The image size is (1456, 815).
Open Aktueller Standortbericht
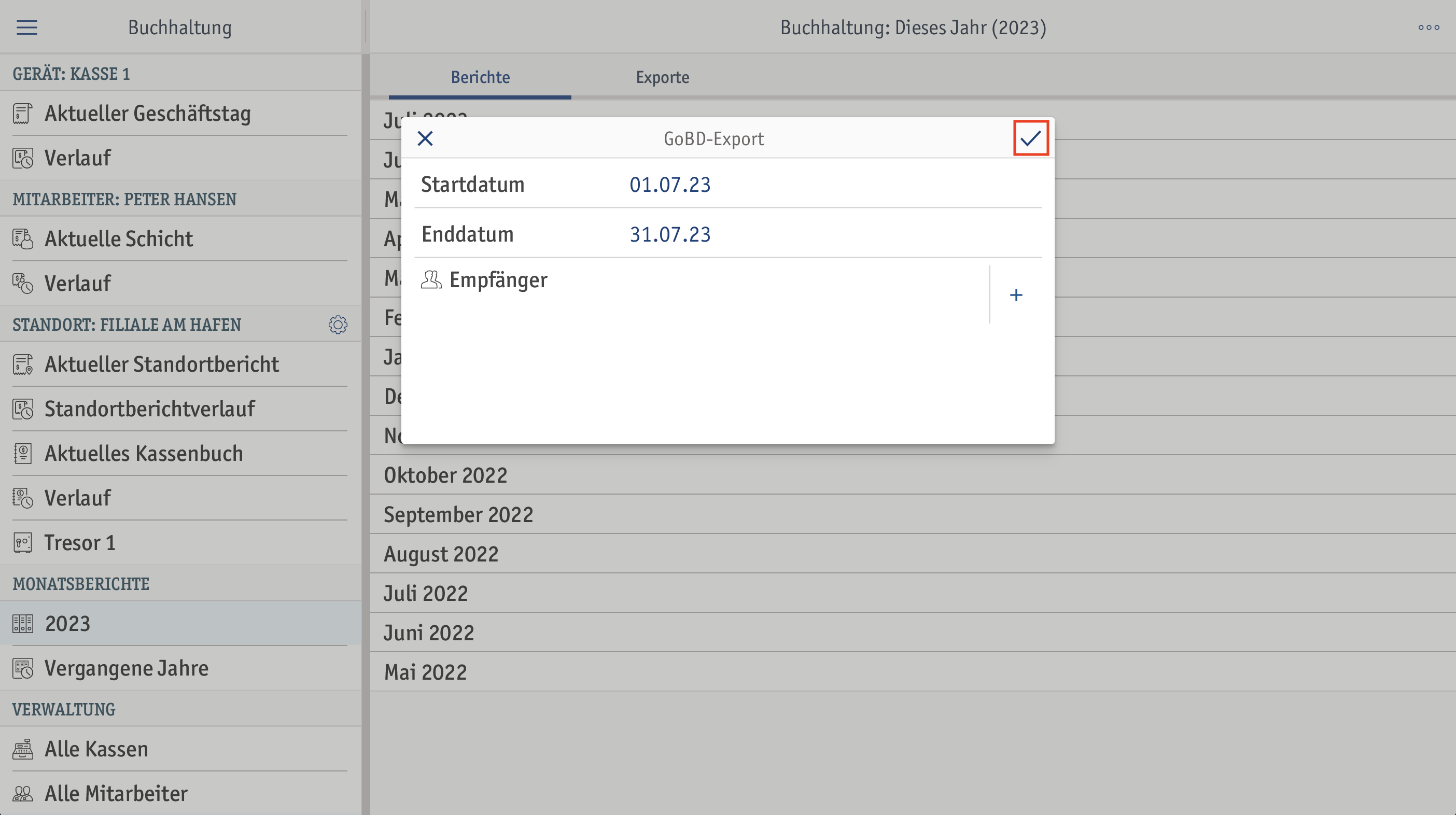coord(180,364)
